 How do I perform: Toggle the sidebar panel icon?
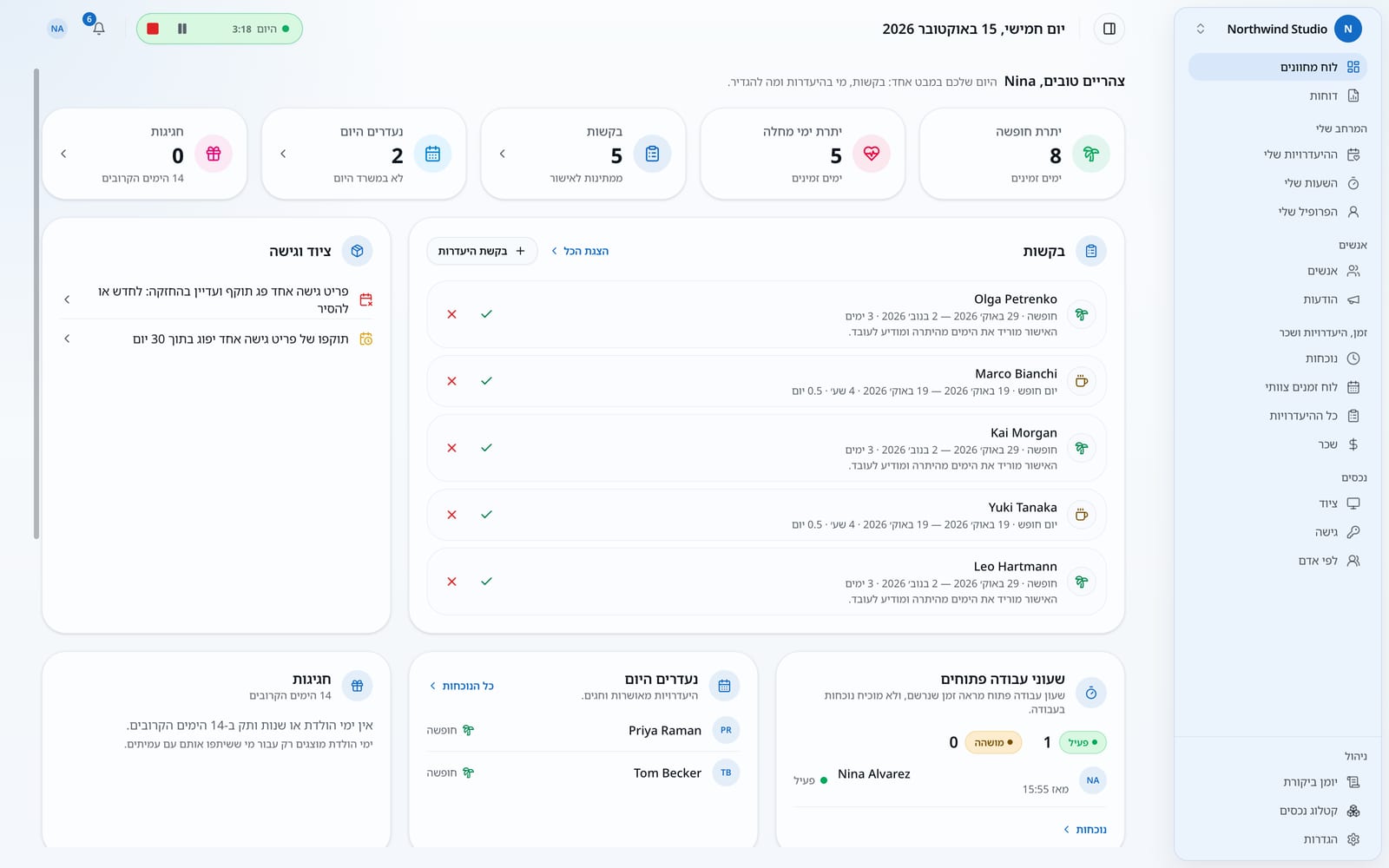[1109, 29]
